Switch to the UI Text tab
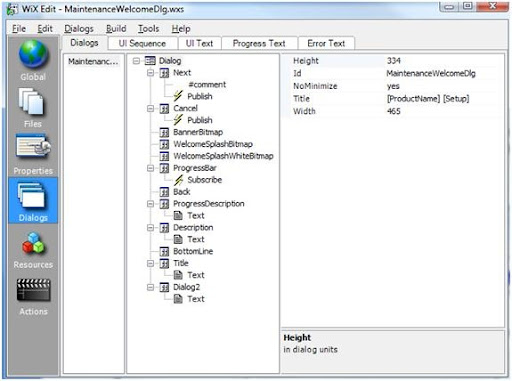This screenshot has width=512, height=381. pos(199,43)
